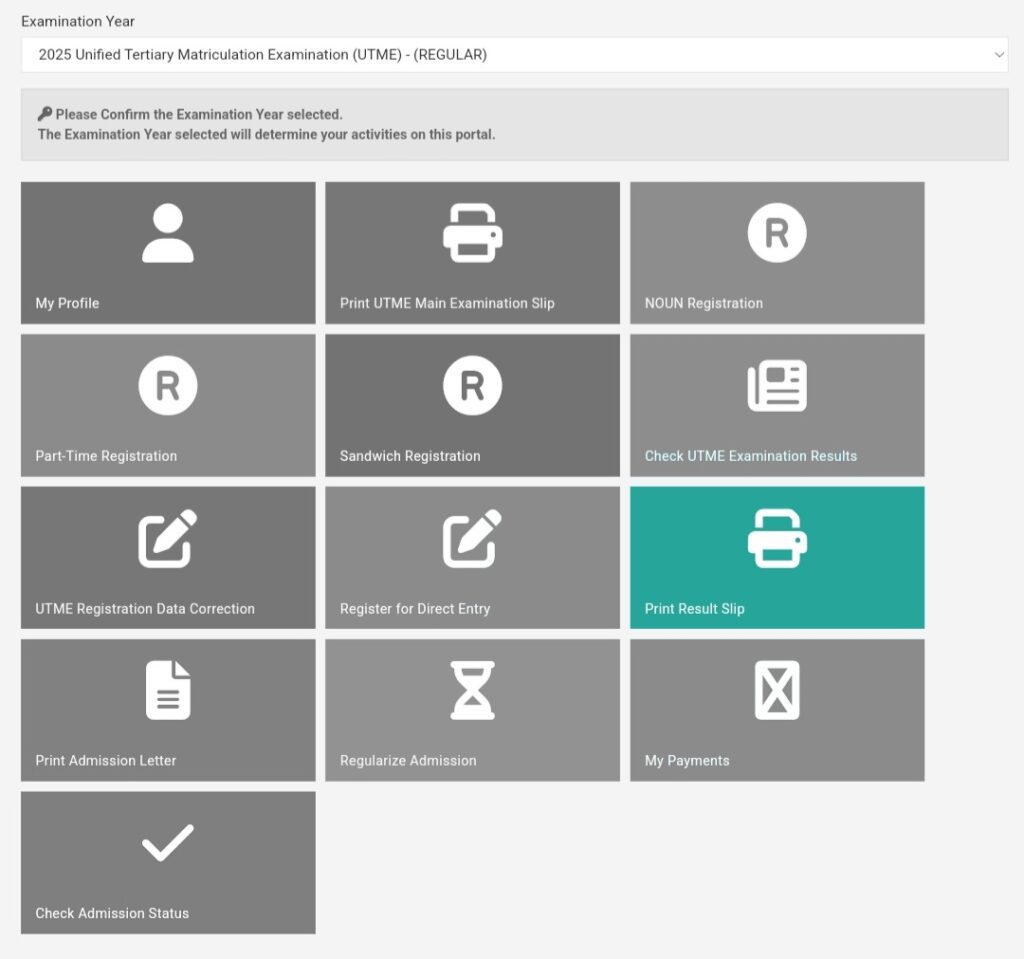
Task: Go to the Regularize Admission label
Action: pyautogui.click(x=408, y=760)
